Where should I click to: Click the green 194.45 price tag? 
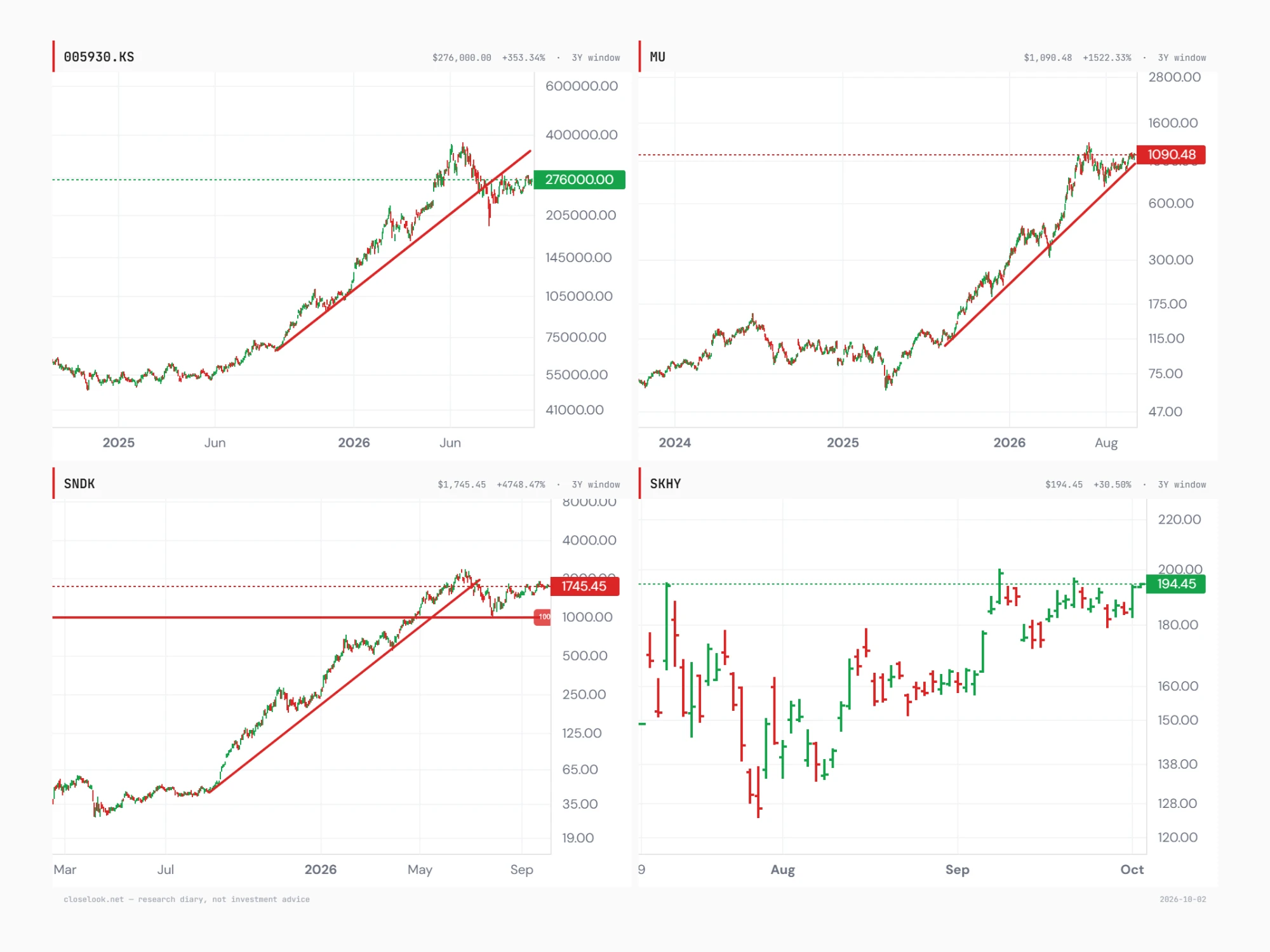point(1176,584)
